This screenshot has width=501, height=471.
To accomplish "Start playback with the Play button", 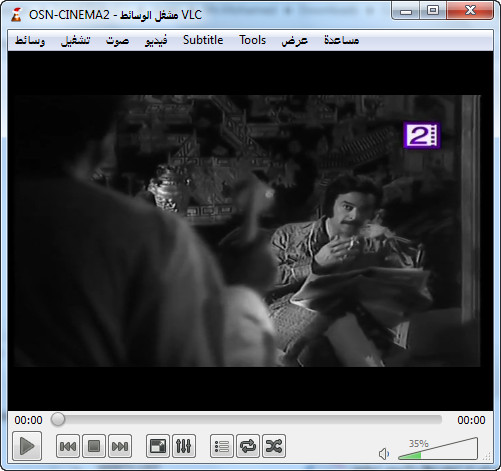I will tap(27, 446).
